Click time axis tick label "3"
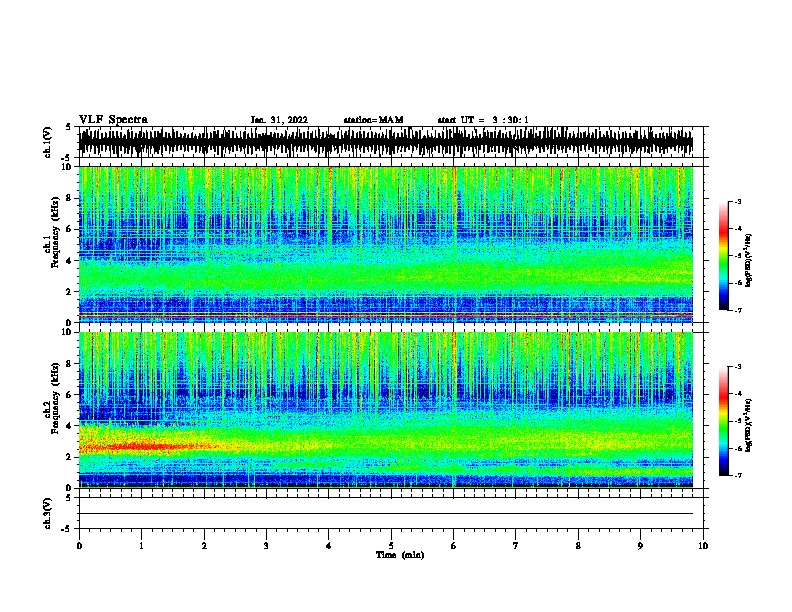792x612 pixels. click(x=266, y=546)
